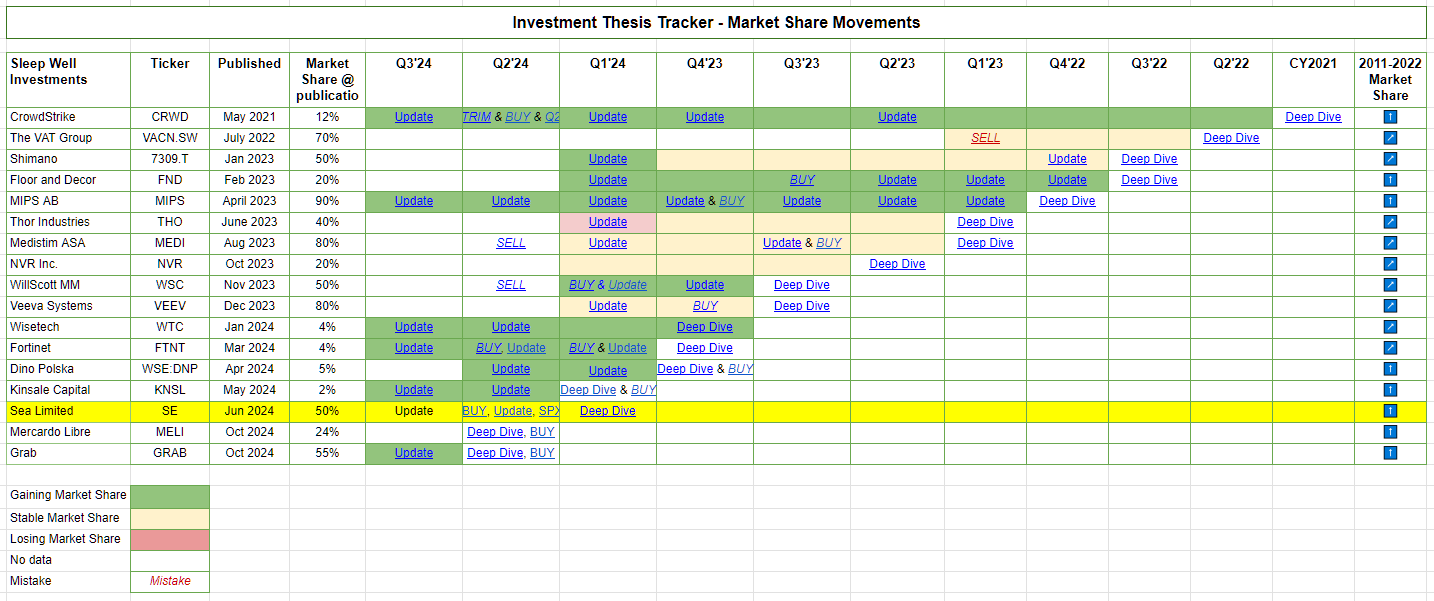Click Sea Limited market share icon

pos(1390,411)
